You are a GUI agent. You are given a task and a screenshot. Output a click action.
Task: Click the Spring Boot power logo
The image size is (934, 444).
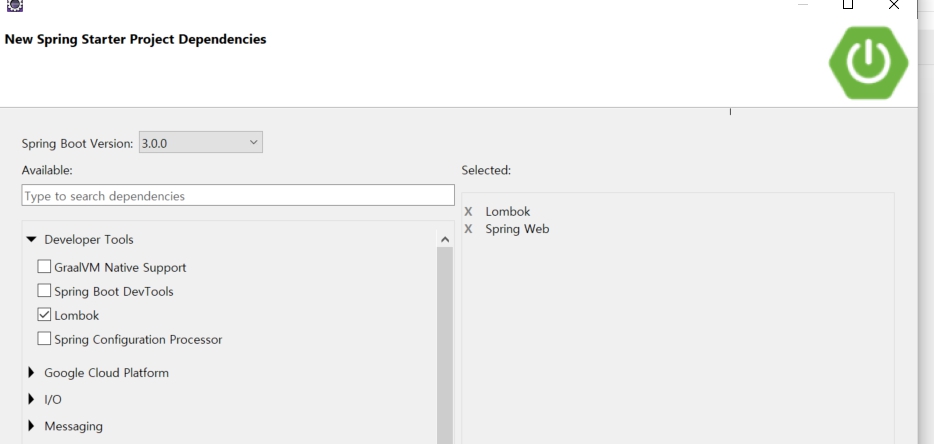(868, 63)
